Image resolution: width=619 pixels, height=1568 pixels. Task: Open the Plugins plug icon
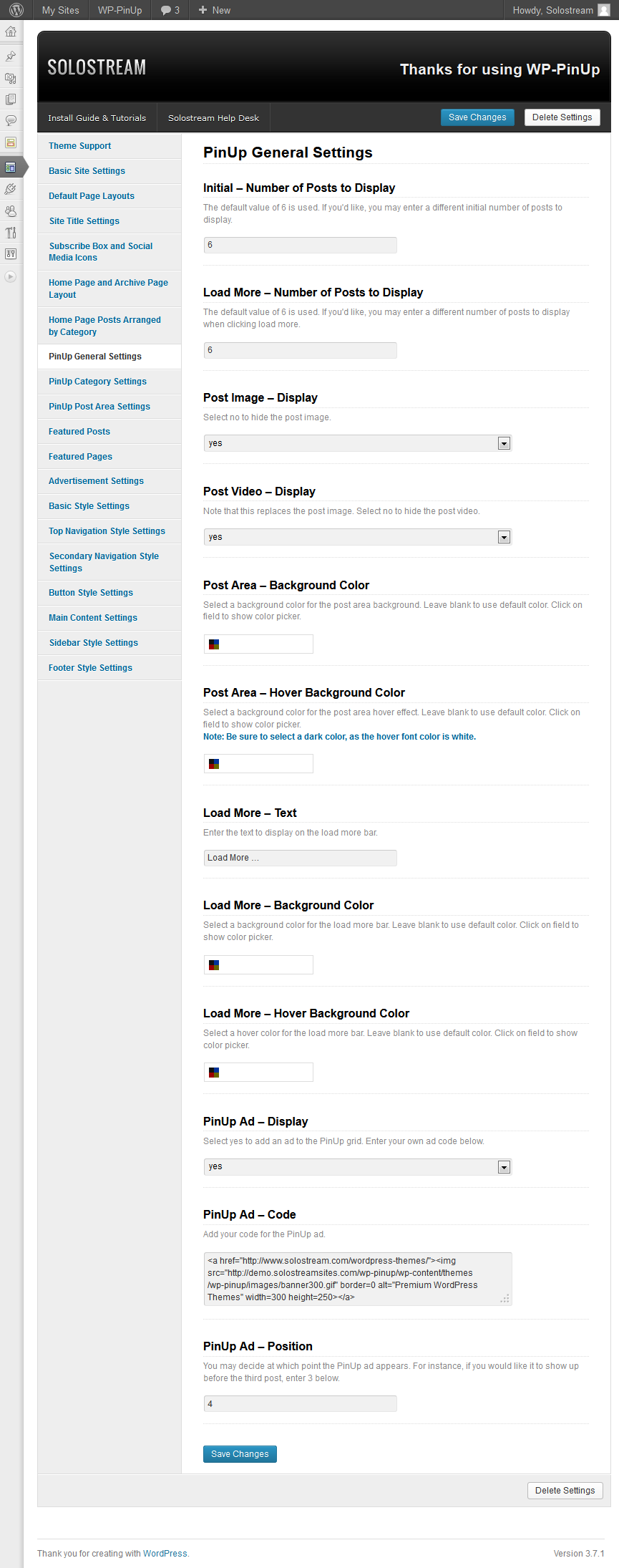[11, 189]
